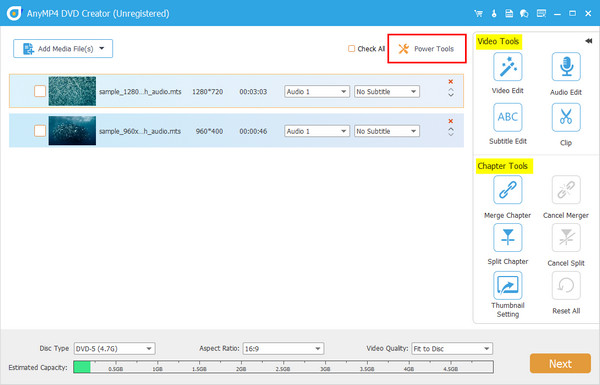The height and width of the screenshot is (385, 600).
Task: Remove the sample_1280 video with red X
Action: coord(451,82)
